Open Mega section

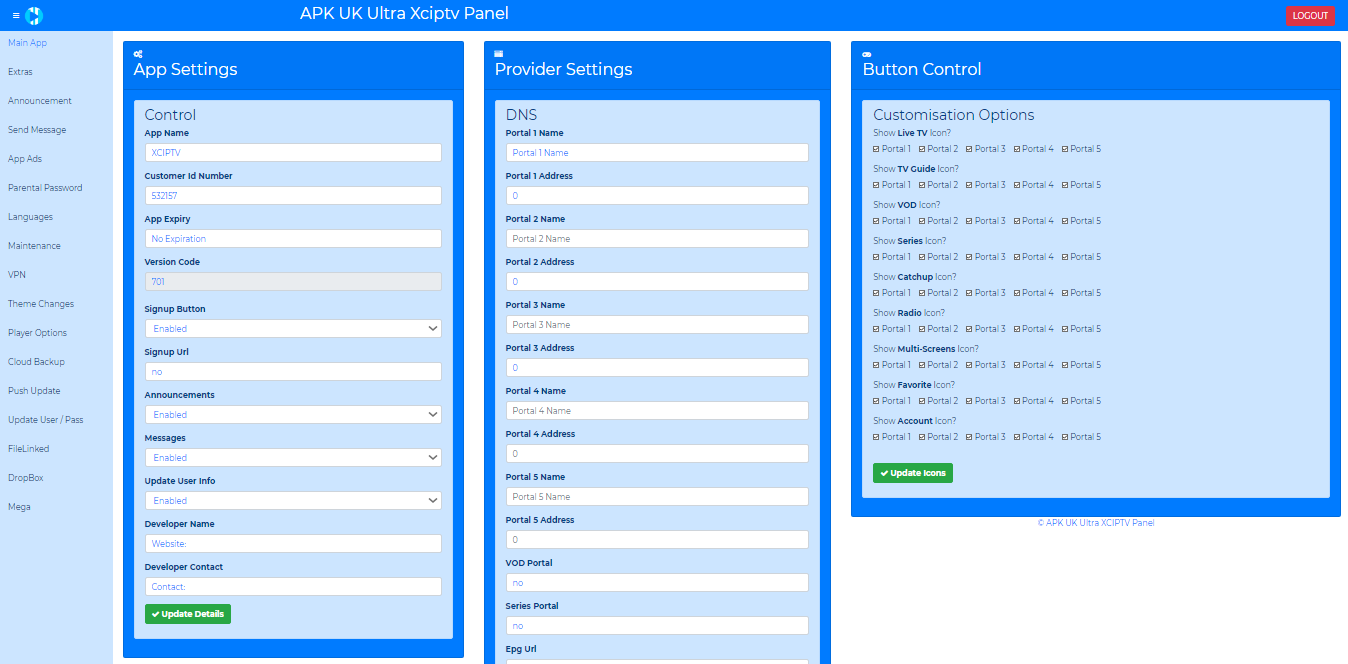[19, 507]
